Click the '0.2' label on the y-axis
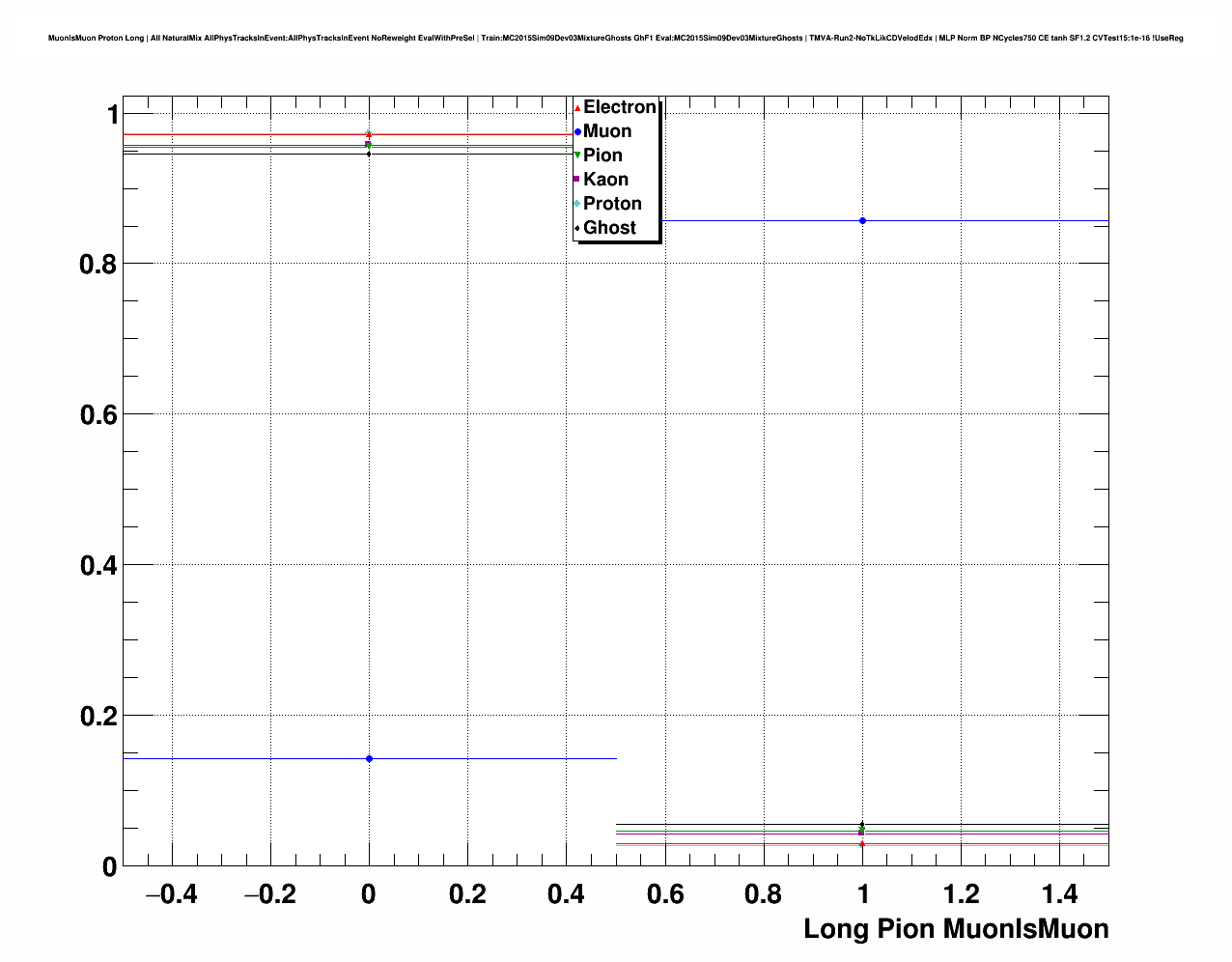This screenshot has height=962, width=1232. pos(98,716)
